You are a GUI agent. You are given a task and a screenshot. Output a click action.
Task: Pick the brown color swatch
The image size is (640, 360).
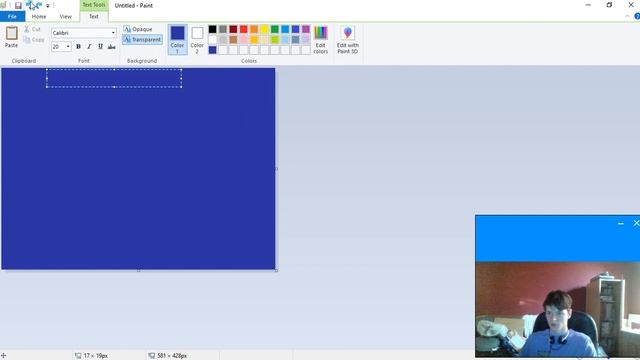click(x=233, y=40)
